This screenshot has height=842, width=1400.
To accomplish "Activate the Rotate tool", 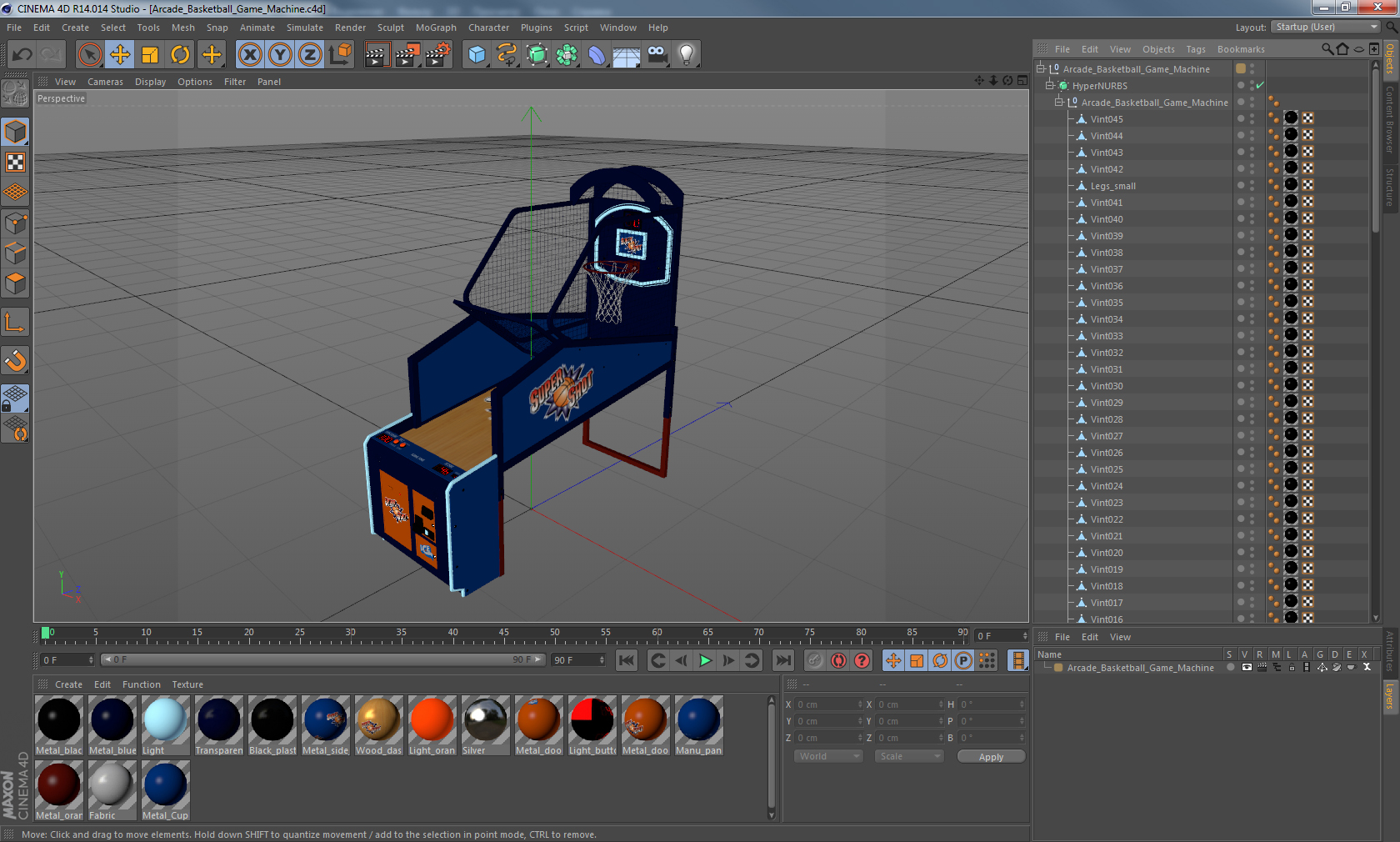I will (x=180, y=55).
